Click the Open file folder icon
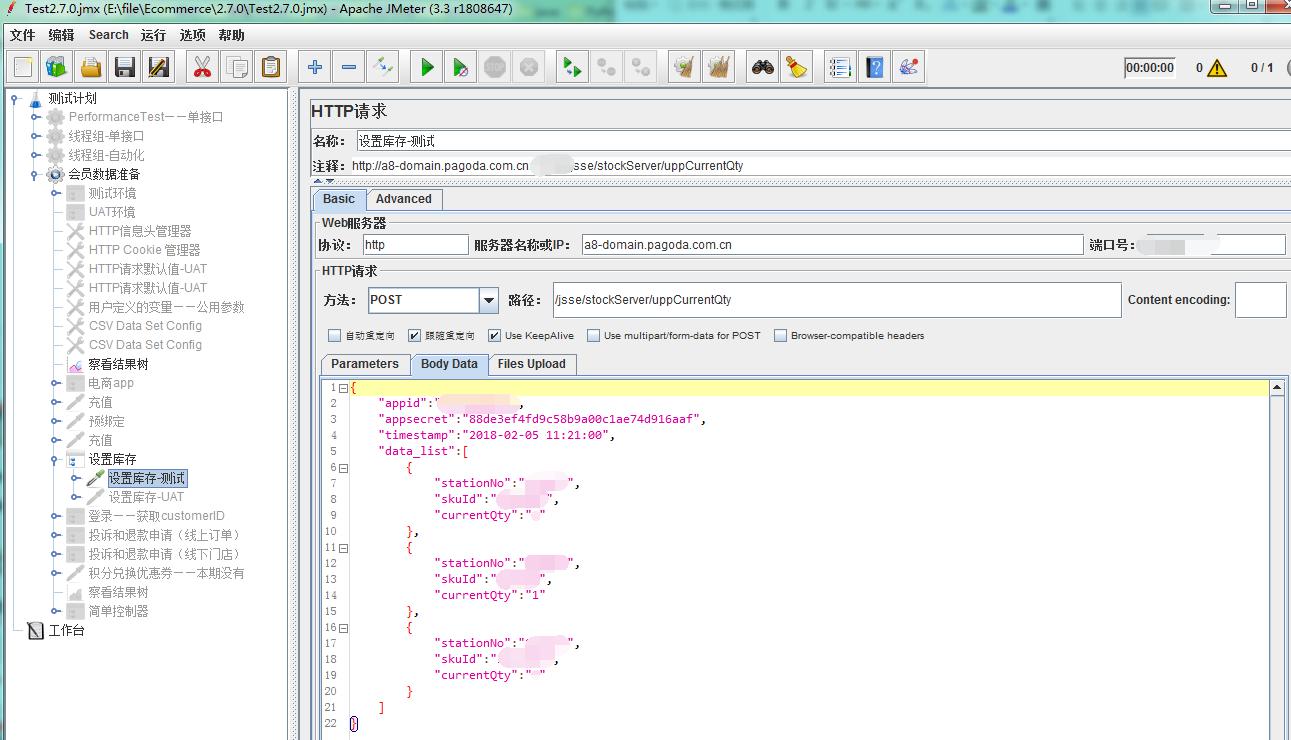Image resolution: width=1291 pixels, height=740 pixels. 91,67
